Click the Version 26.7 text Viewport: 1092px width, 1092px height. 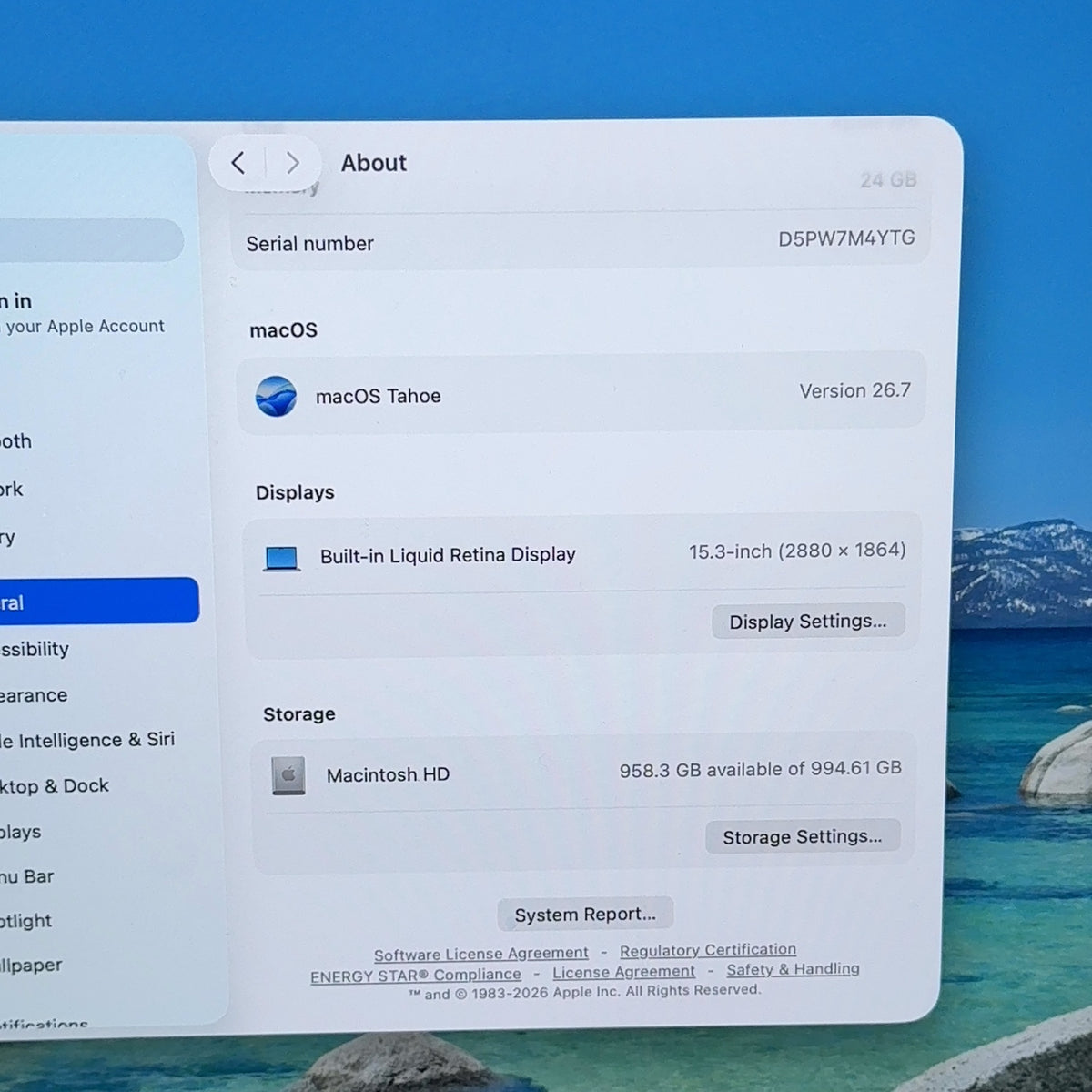tap(854, 390)
